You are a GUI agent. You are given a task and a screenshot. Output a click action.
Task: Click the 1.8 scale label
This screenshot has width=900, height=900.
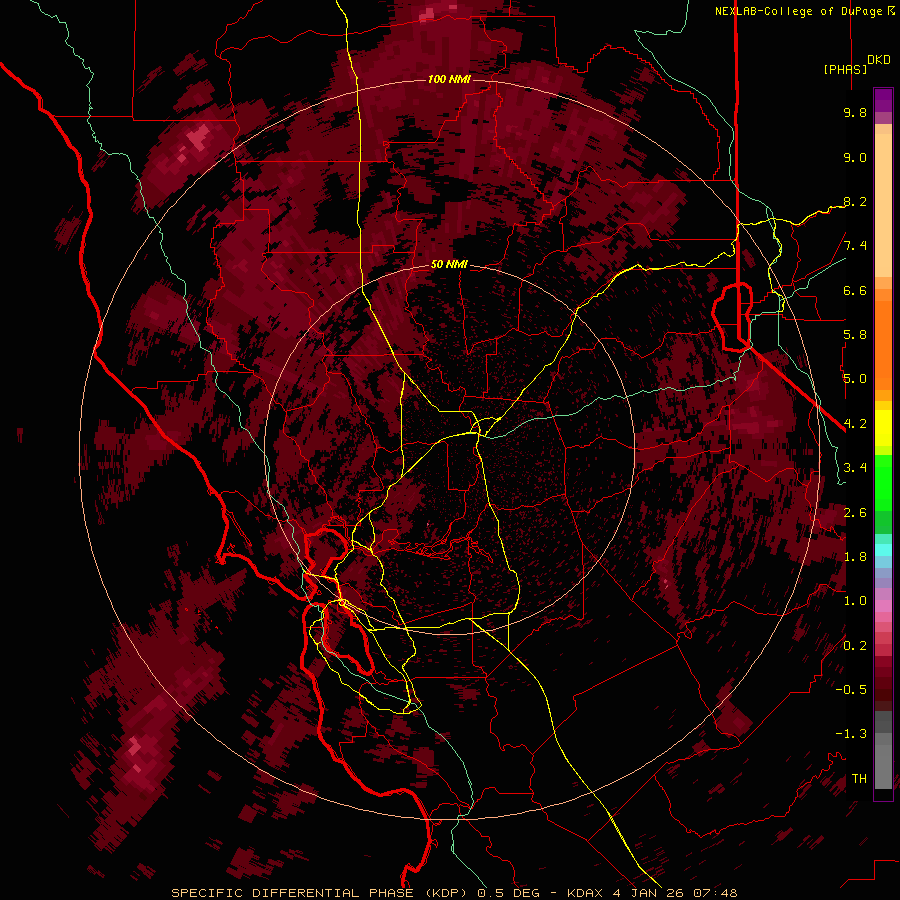tap(855, 557)
